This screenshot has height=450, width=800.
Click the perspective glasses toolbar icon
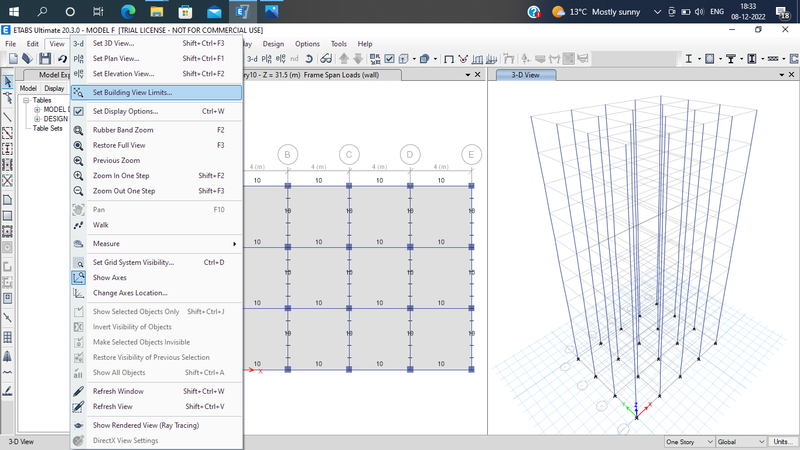coord(326,59)
